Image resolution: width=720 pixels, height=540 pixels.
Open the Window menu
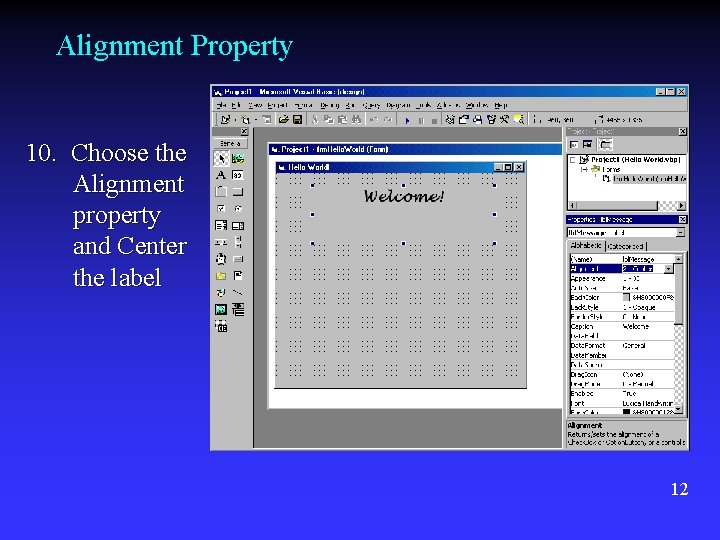[x=476, y=105]
